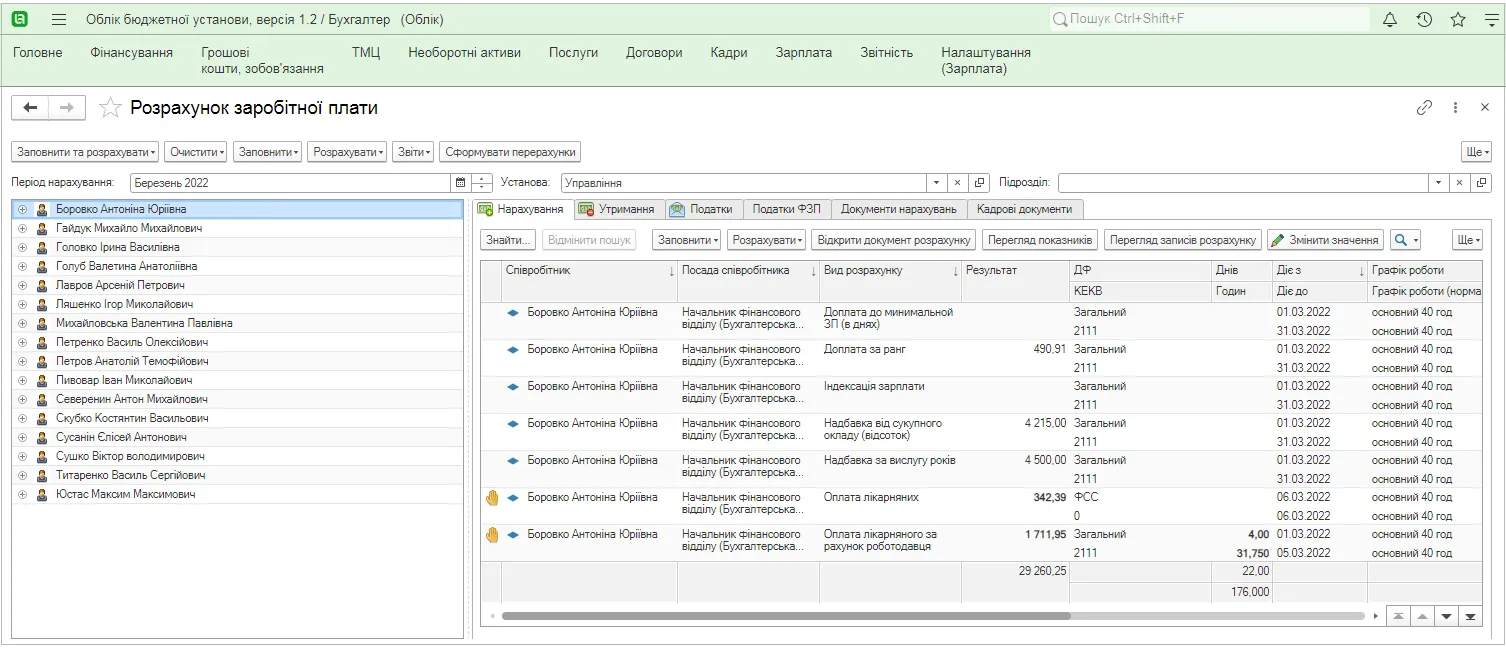Switch to Податки ФЗП tab

(x=786, y=209)
